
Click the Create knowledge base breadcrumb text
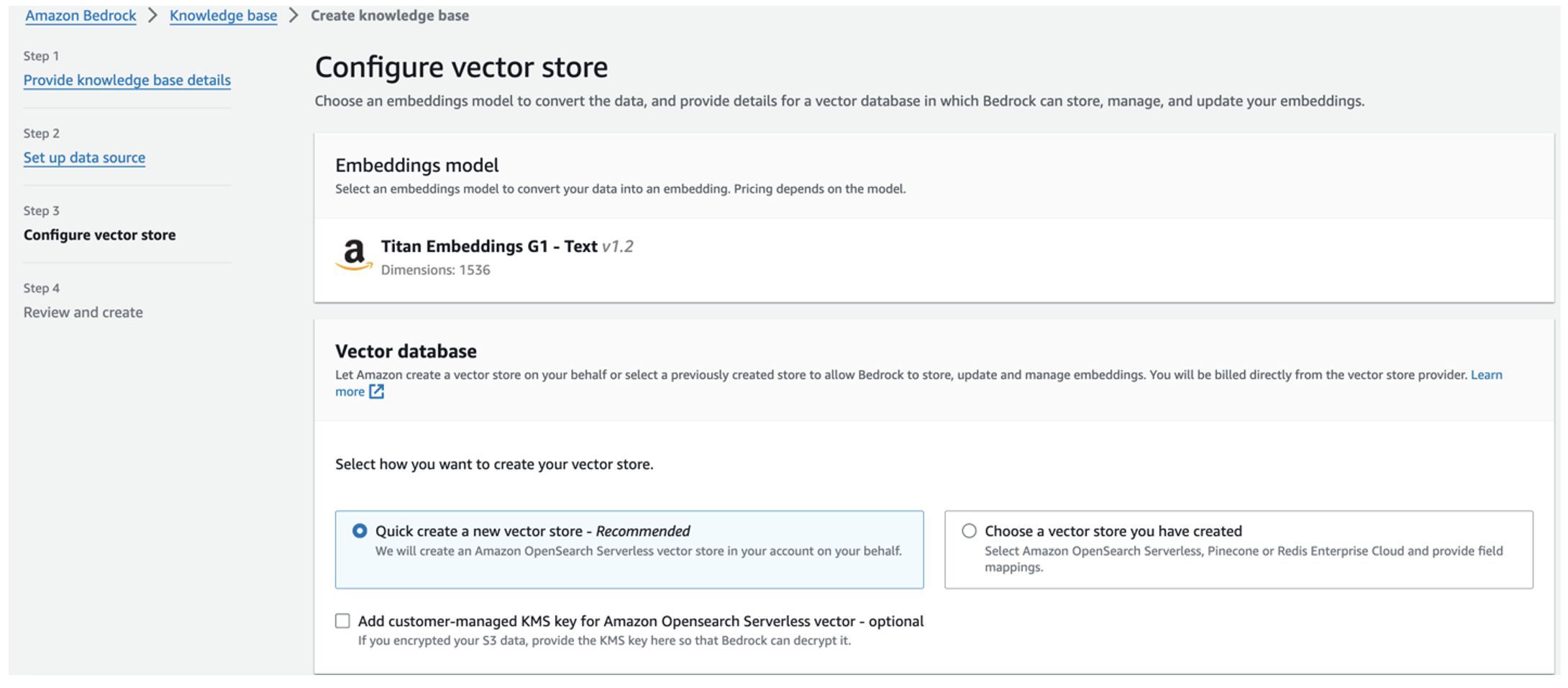click(389, 15)
